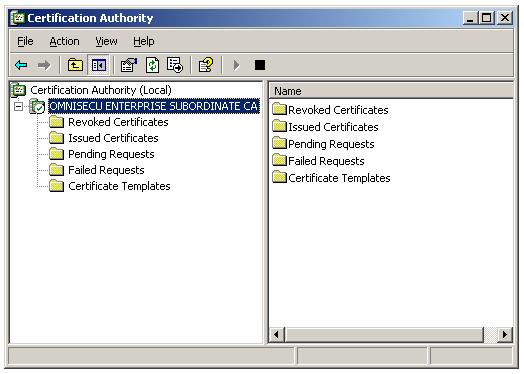Viewport: 524px width, 374px height.
Task: Click Certificate Templates folder icon in list
Action: [279, 177]
